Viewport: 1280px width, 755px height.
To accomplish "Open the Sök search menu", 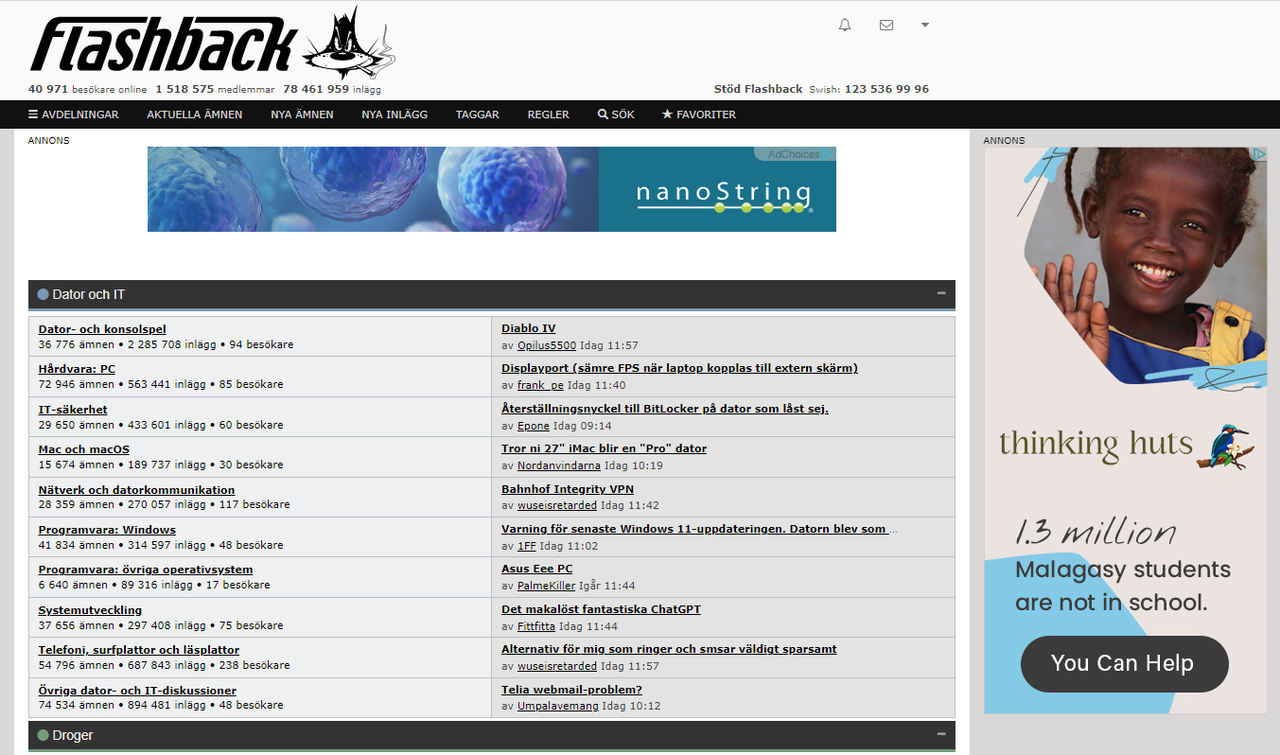I will pos(616,115).
